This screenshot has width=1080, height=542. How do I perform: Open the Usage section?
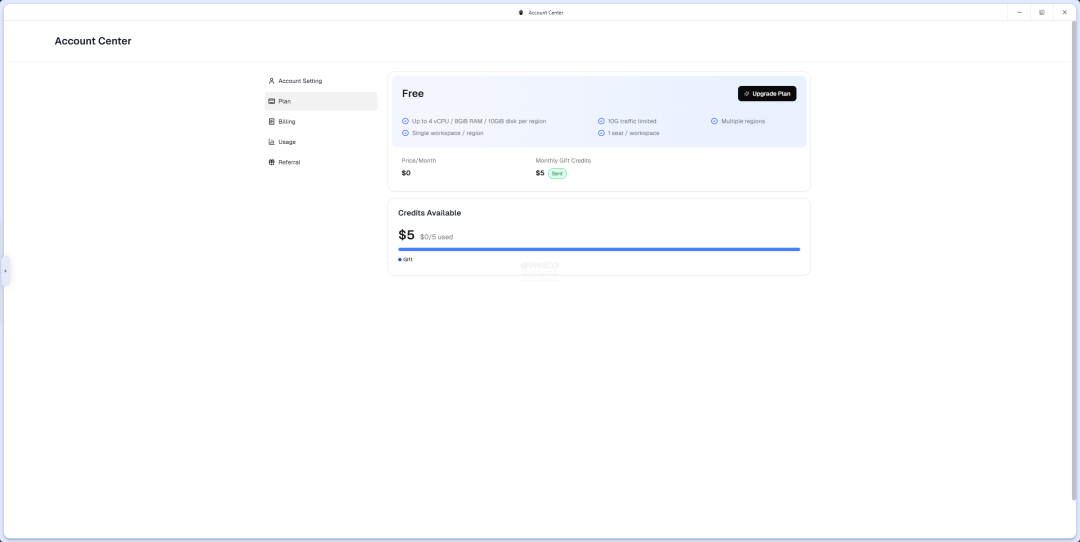point(321,142)
